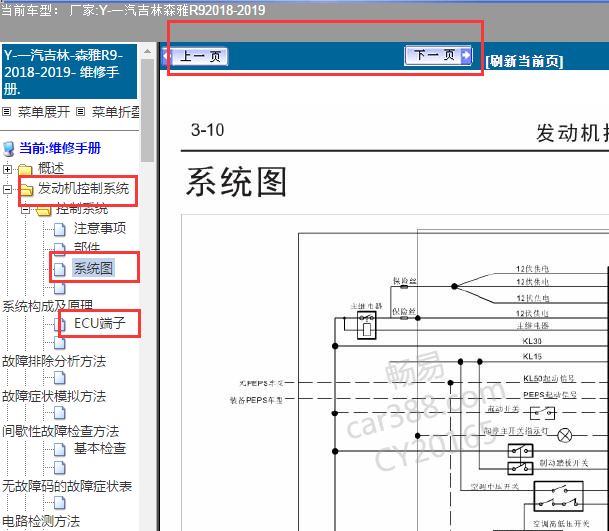Open 间歇性故障检查方法 page

61,431
